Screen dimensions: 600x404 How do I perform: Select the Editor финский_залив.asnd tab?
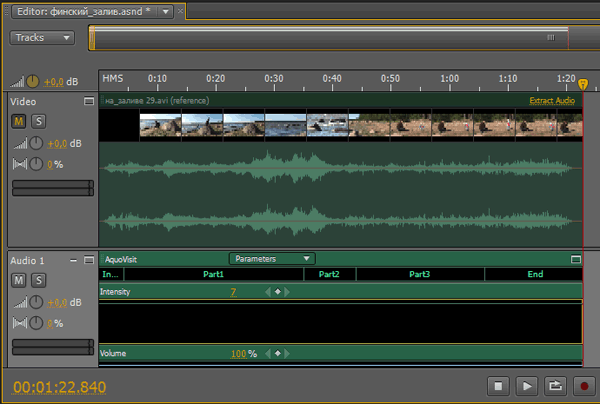(83, 11)
